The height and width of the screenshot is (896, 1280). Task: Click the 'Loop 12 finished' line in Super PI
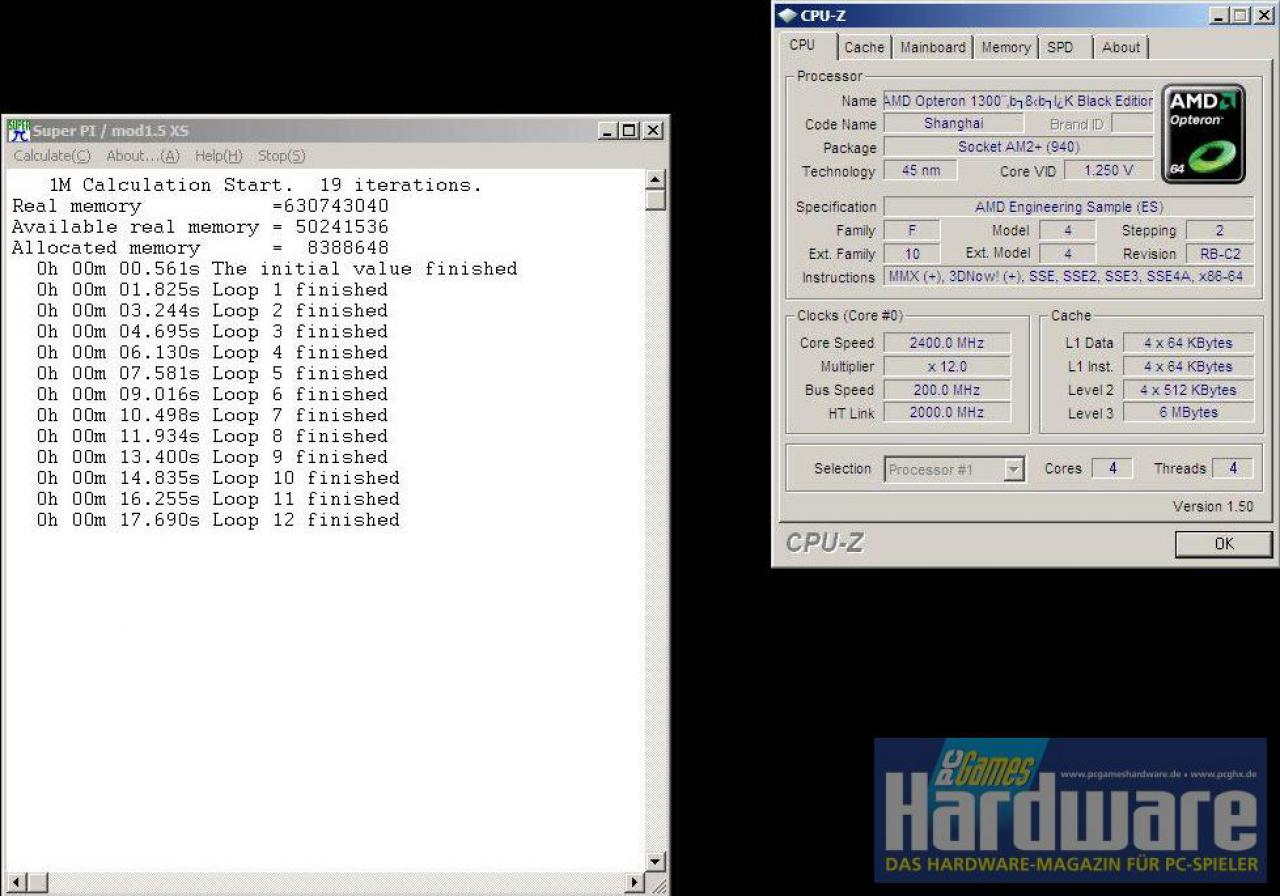click(x=218, y=520)
